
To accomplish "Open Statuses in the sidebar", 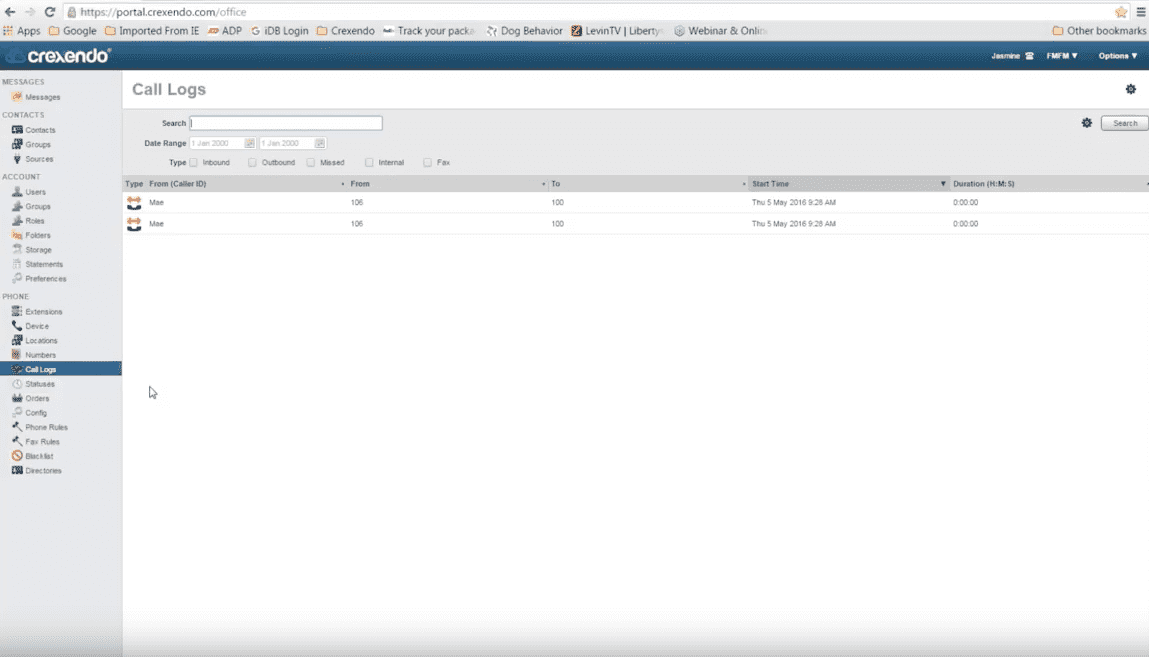I will tap(40, 384).
